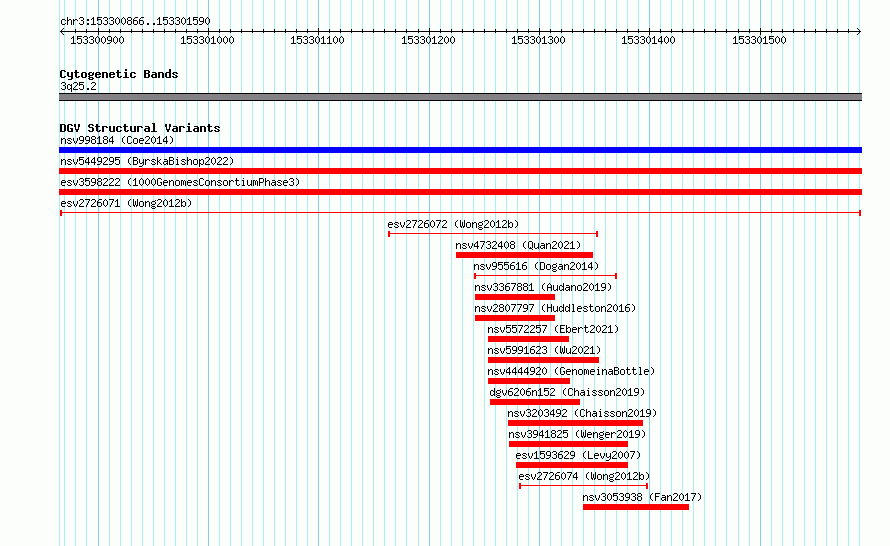Click ruler position 153301200
Viewport: 890px width, 546px height.
pos(428,40)
